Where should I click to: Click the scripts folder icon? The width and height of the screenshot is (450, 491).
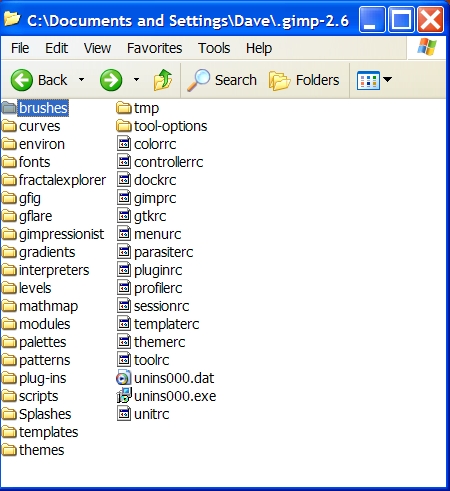(x=9, y=396)
